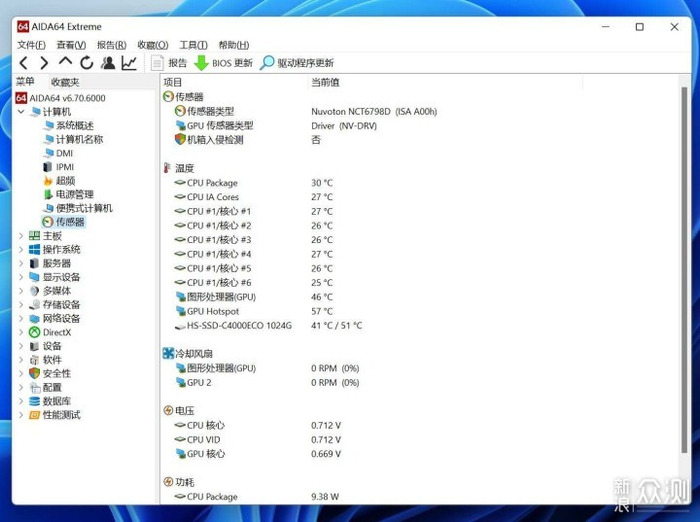Click the 设备 icon in the tree
The height and width of the screenshot is (522, 700).
34,346
